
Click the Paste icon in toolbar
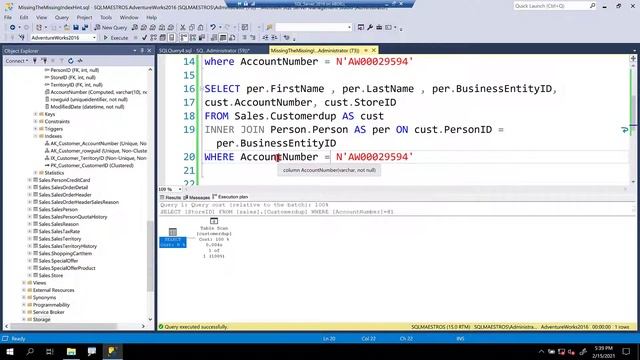[x=201, y=27]
